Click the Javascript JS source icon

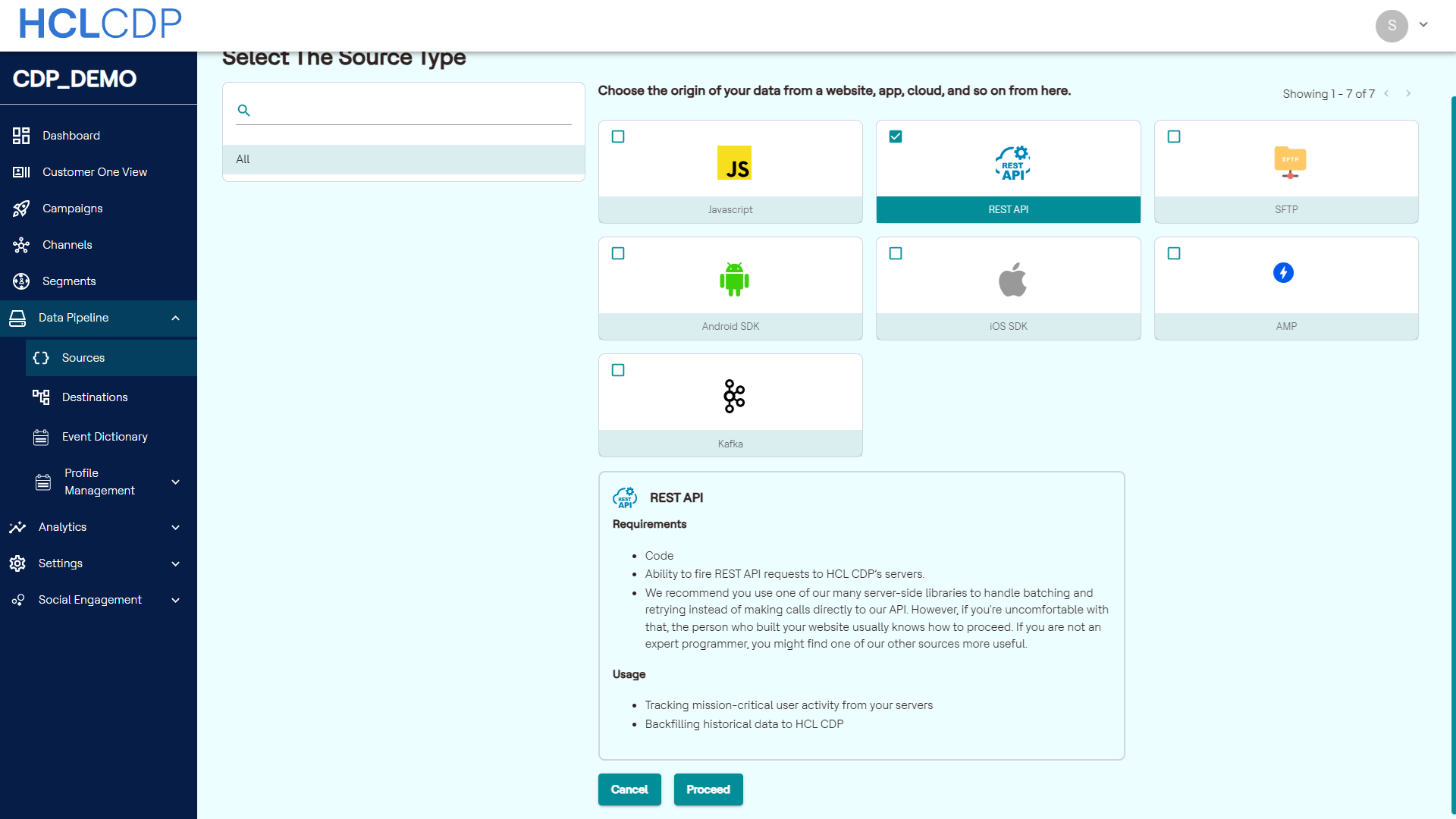pos(734,163)
